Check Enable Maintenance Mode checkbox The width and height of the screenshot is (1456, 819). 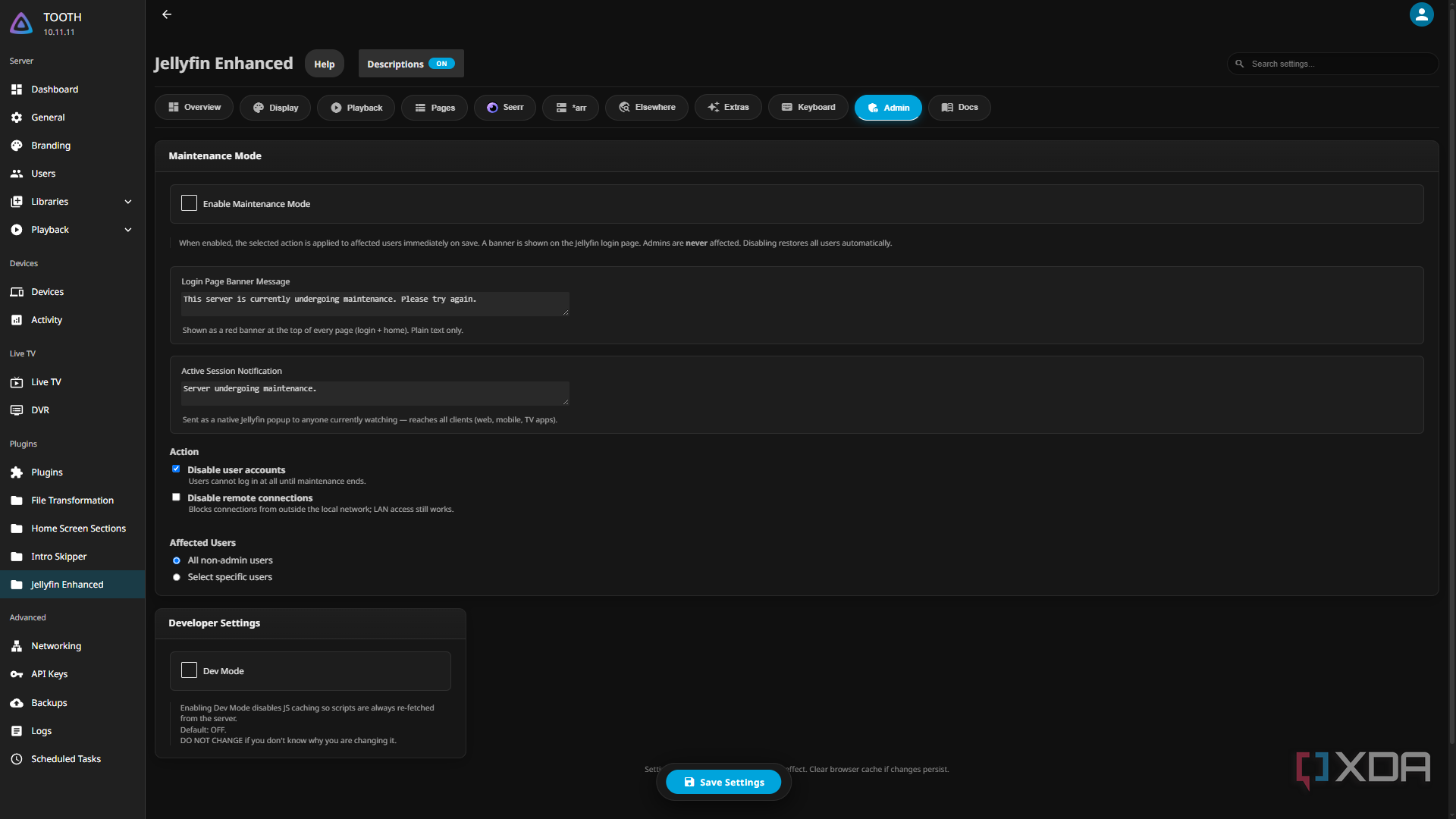[x=189, y=203]
